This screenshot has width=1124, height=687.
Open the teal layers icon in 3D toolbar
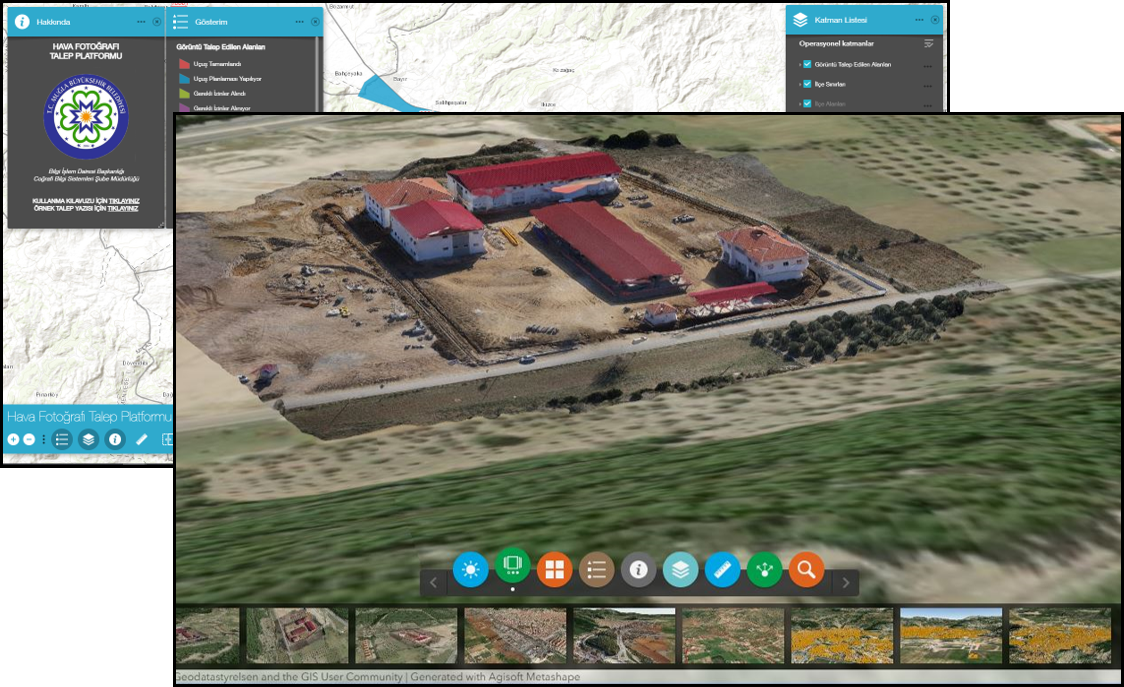680,570
